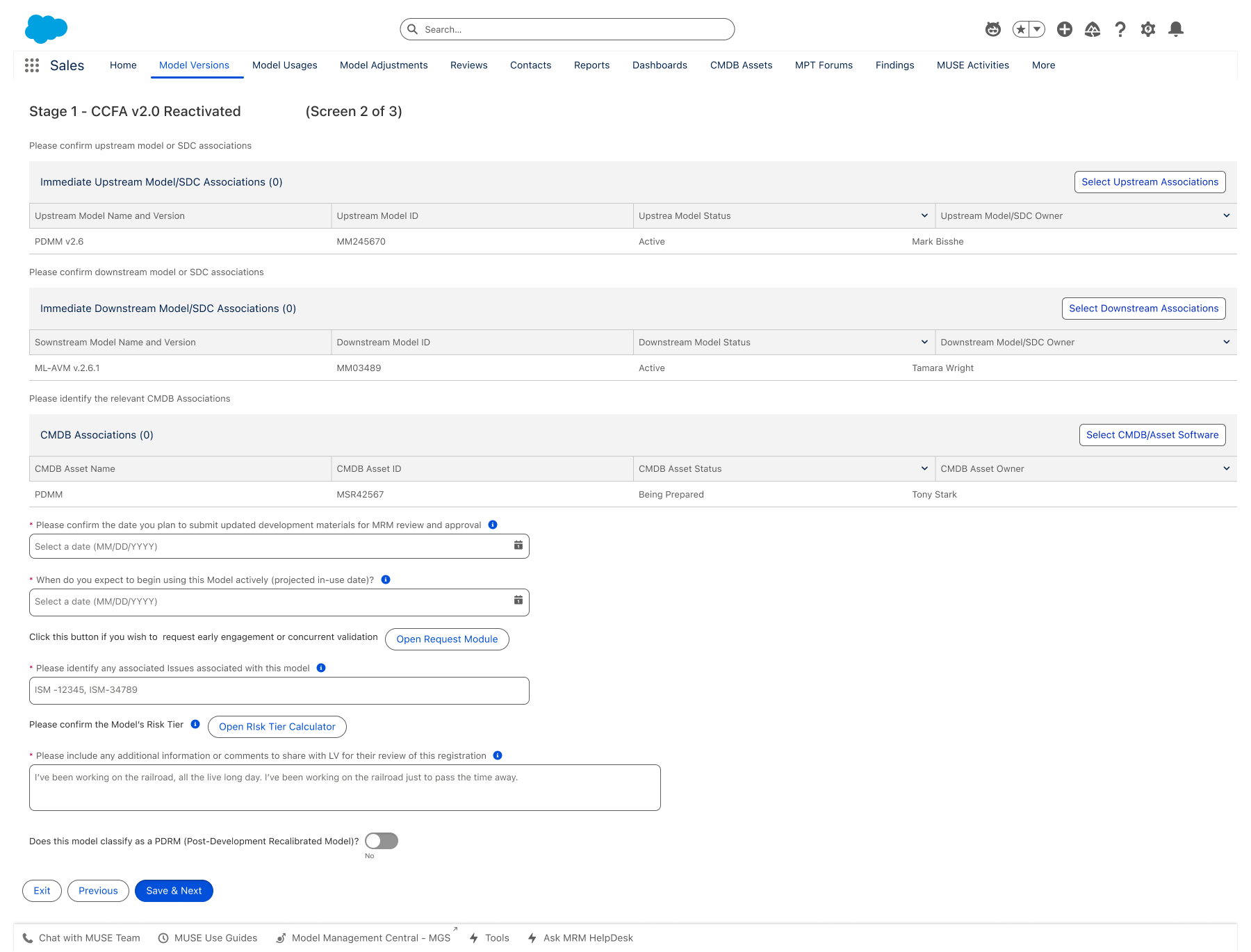The height and width of the screenshot is (952, 1251).
Task: Click the additional comments text area
Action: pos(345,787)
